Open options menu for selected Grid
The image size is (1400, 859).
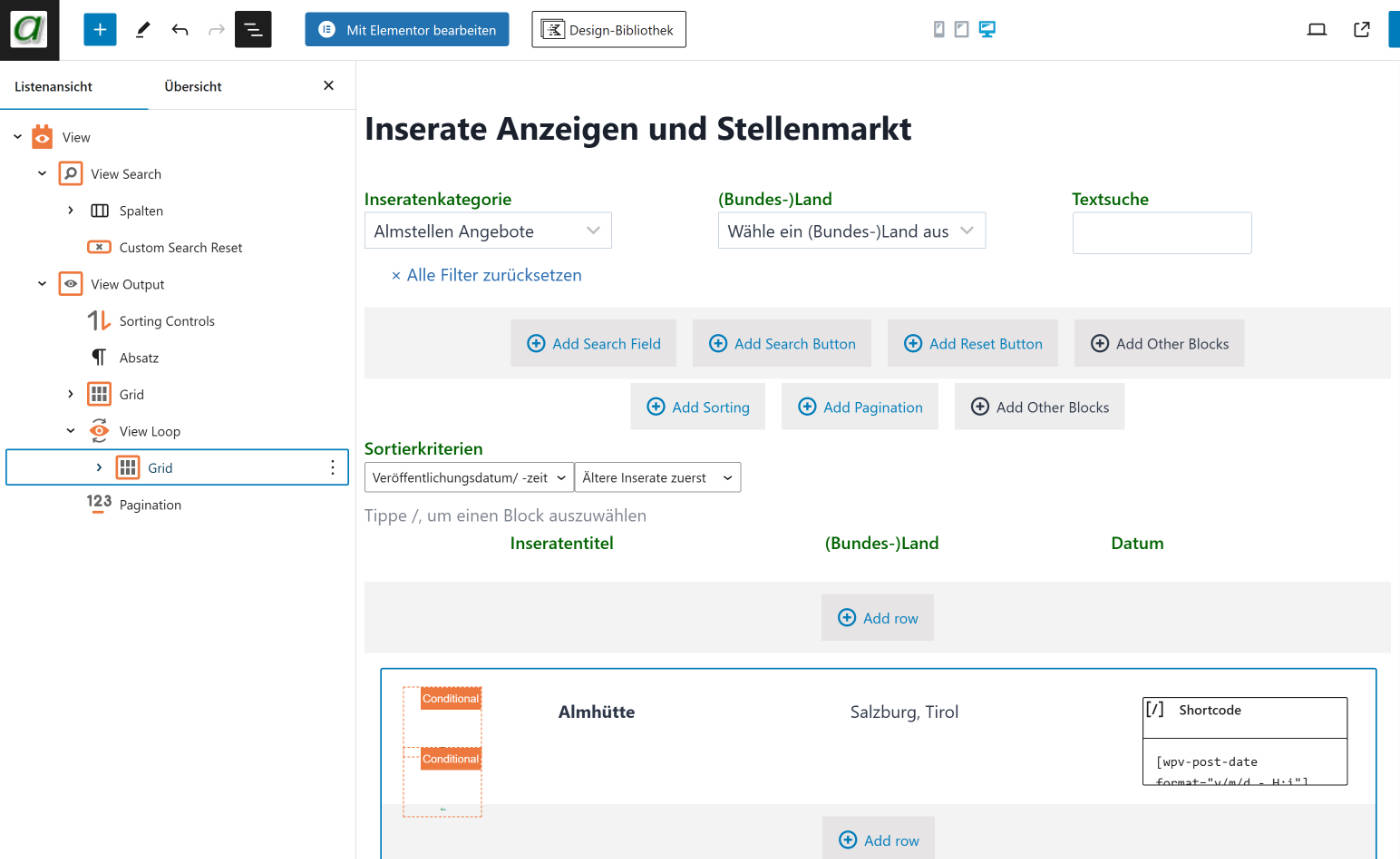click(x=333, y=468)
